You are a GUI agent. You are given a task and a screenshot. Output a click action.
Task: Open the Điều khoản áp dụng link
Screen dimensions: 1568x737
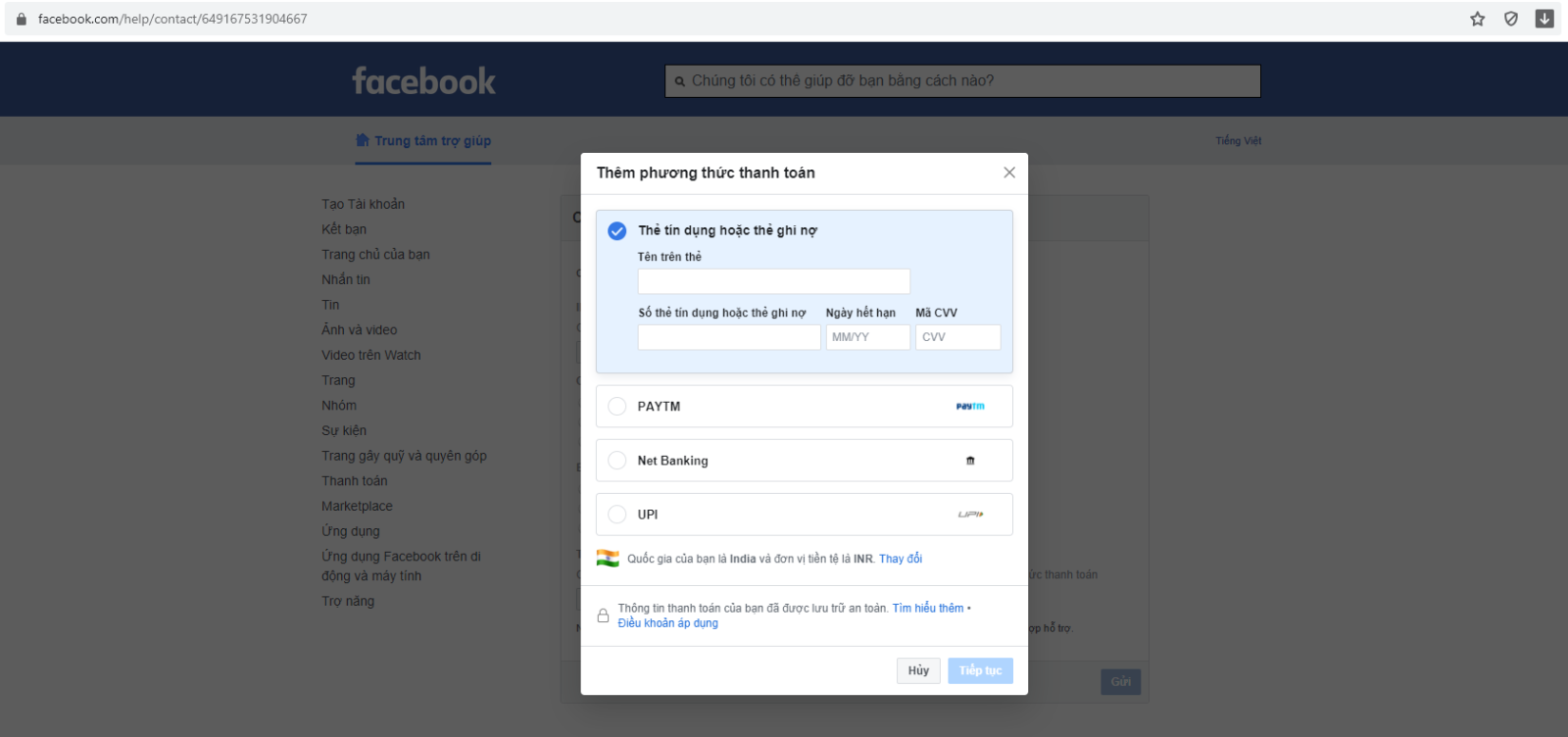(x=668, y=623)
